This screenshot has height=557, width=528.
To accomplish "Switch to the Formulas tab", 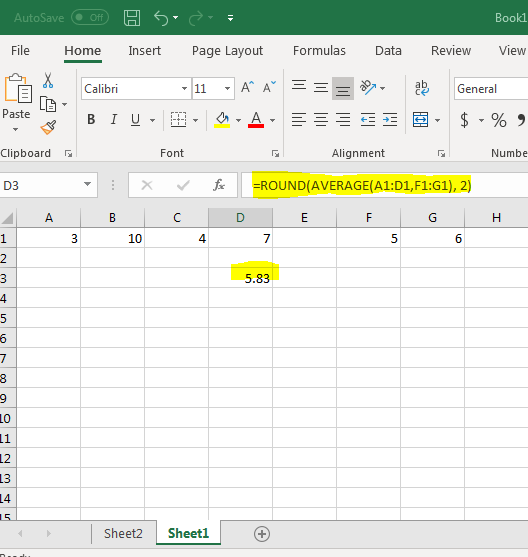I will (x=319, y=50).
